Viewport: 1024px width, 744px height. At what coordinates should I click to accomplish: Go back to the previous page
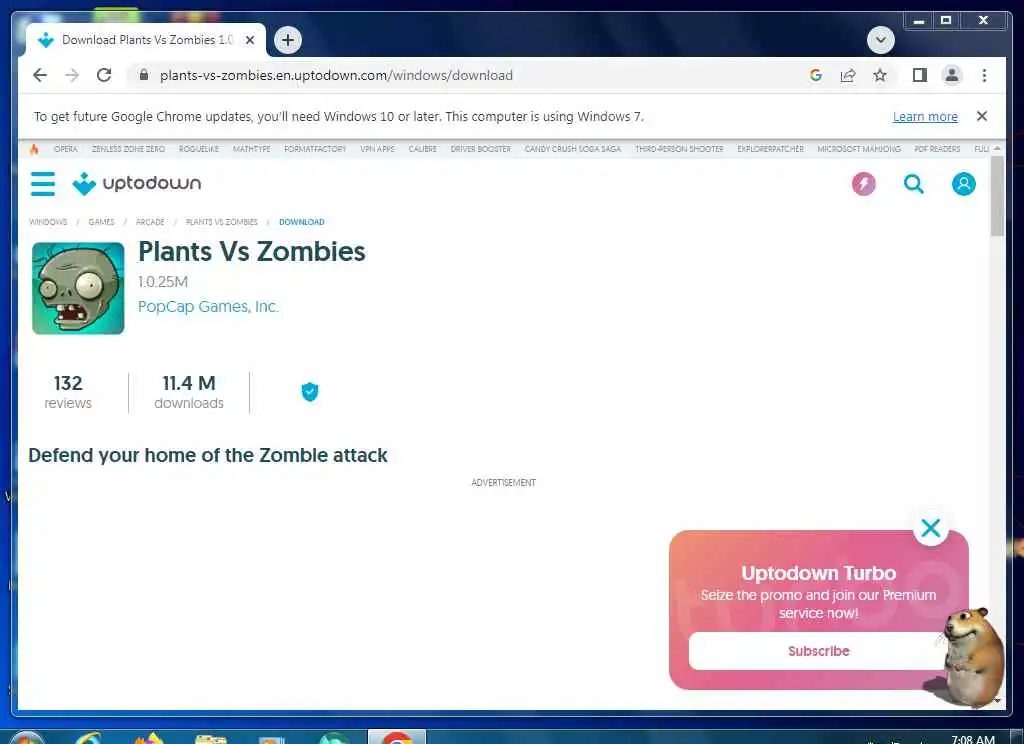(40, 75)
